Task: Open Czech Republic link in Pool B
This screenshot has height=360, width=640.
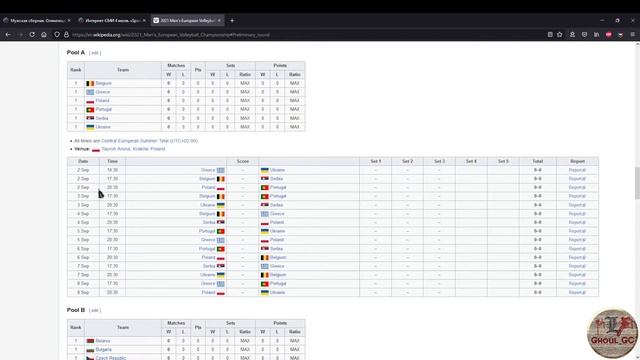Action: [111, 358]
